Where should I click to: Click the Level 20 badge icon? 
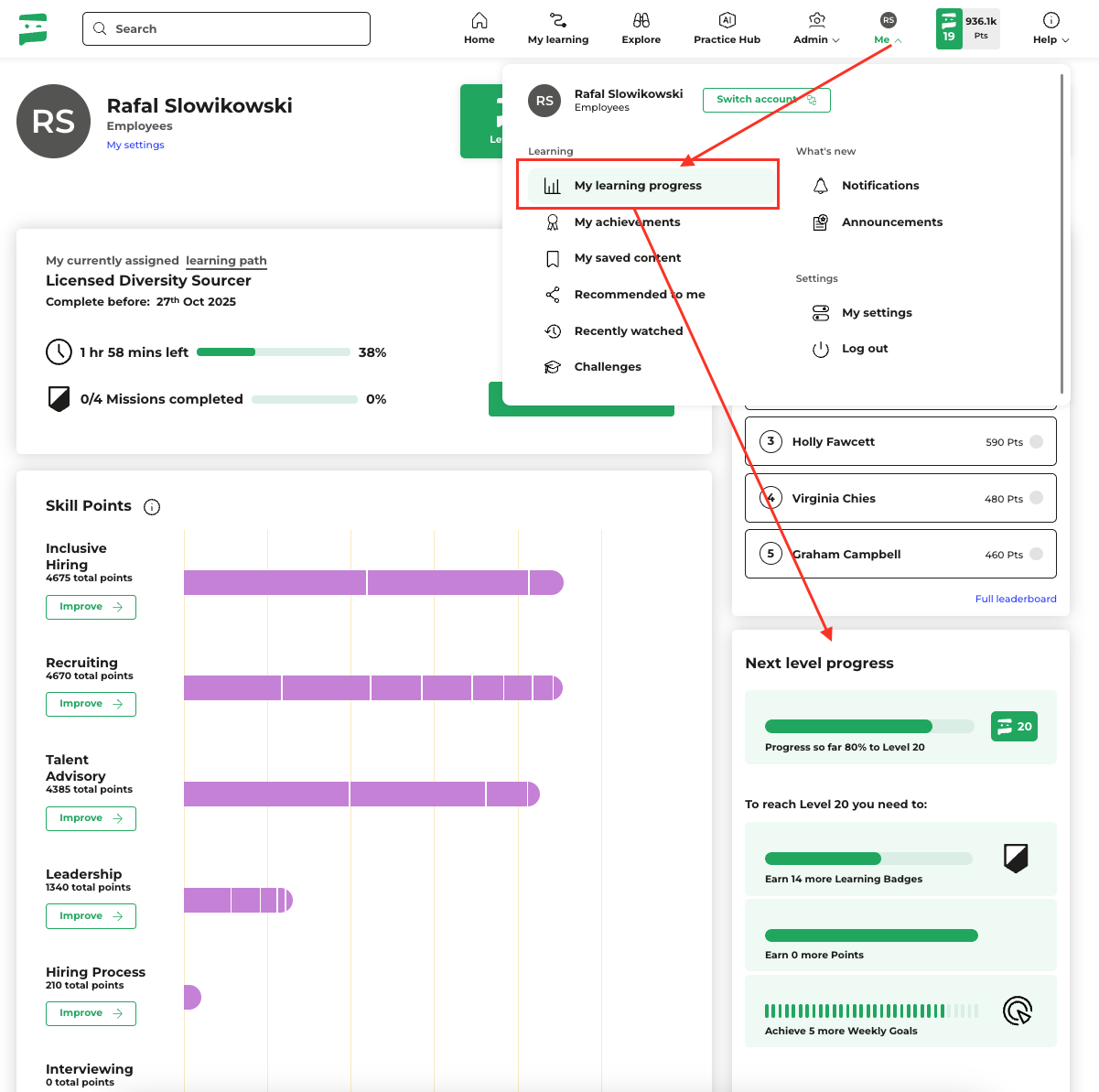1014,727
